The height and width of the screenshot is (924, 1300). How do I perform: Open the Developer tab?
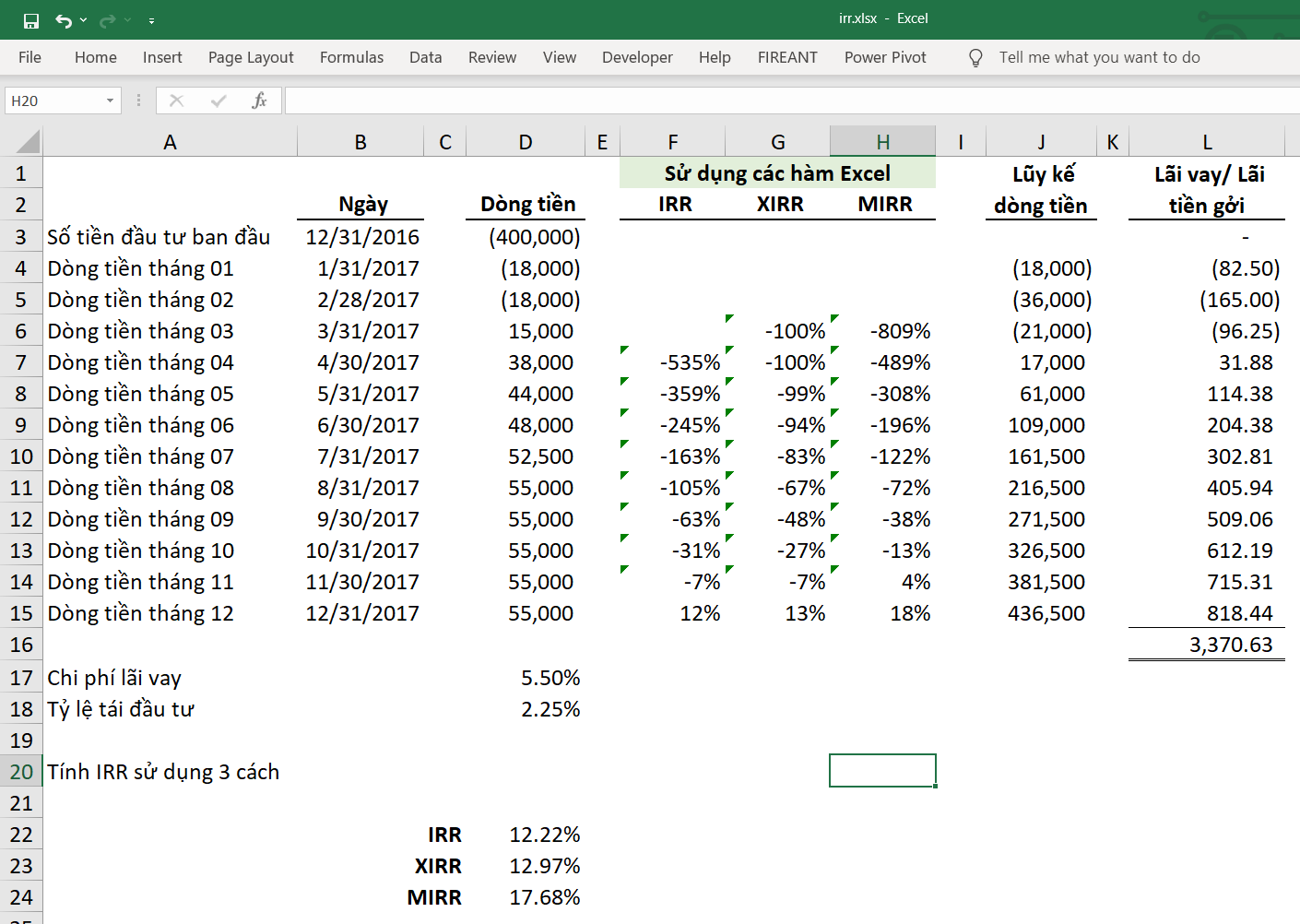pyautogui.click(x=637, y=57)
